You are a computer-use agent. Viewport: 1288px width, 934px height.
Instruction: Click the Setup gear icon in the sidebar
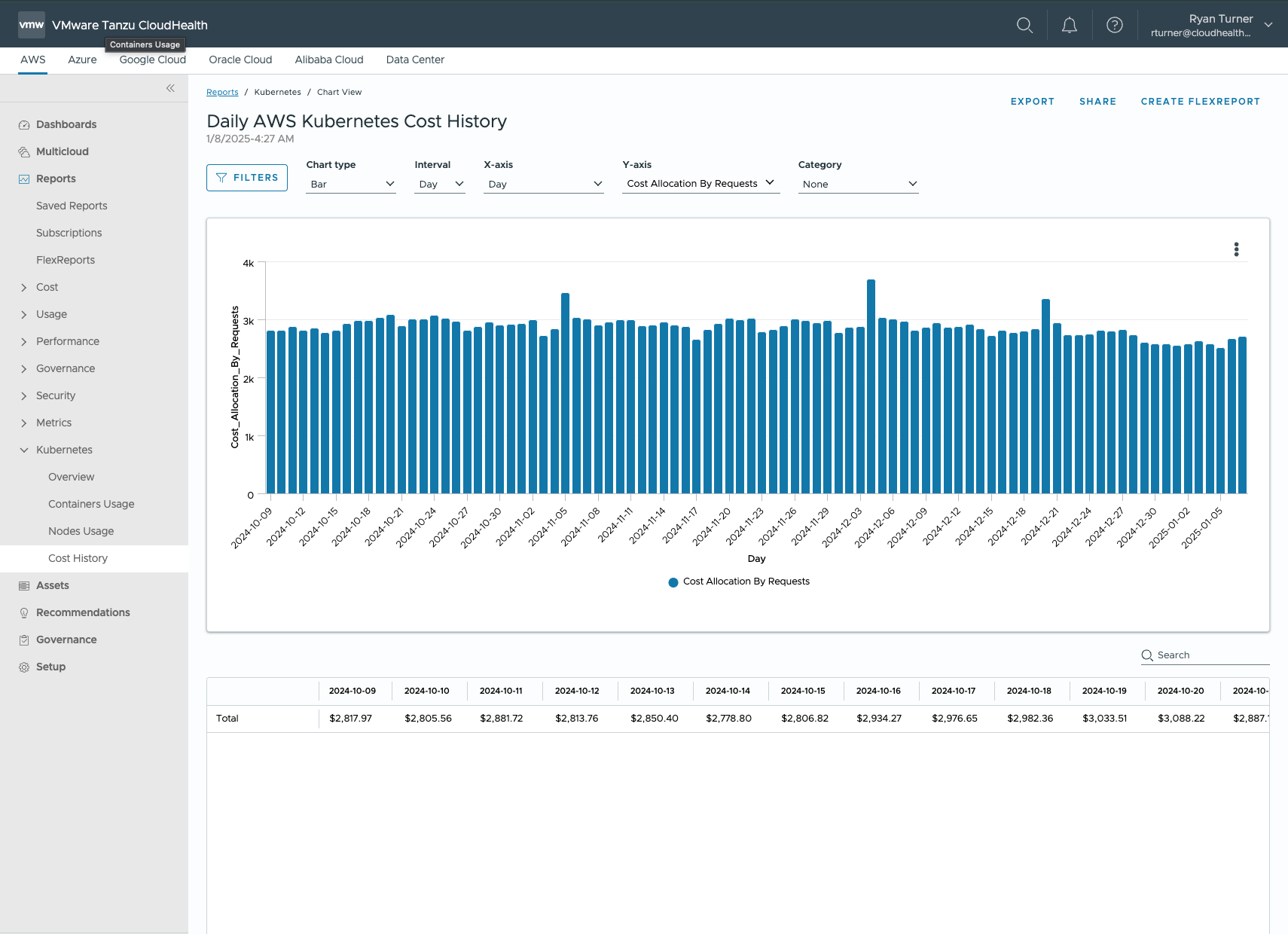coord(24,667)
